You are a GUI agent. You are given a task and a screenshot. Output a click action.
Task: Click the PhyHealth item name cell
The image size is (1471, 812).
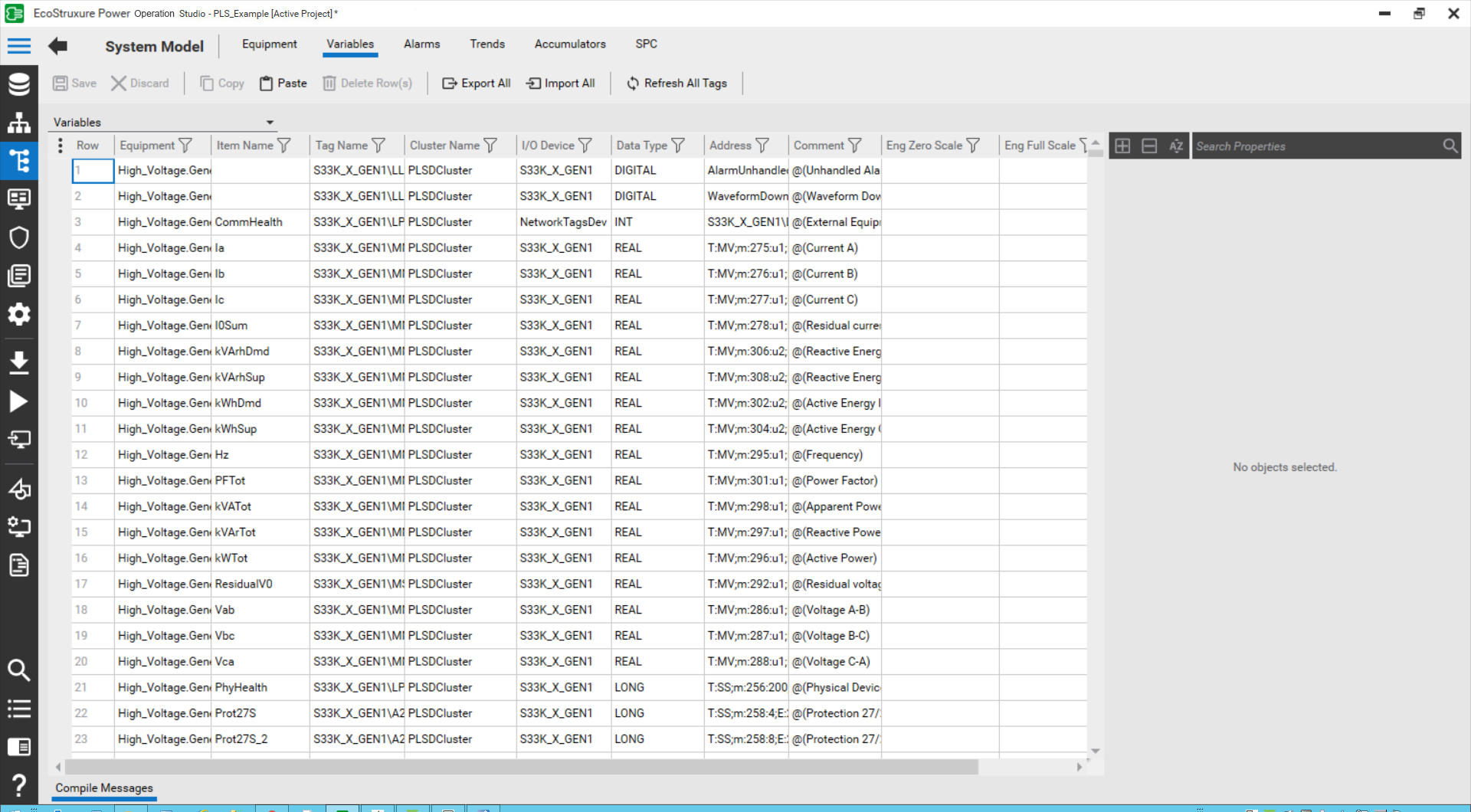tap(260, 688)
